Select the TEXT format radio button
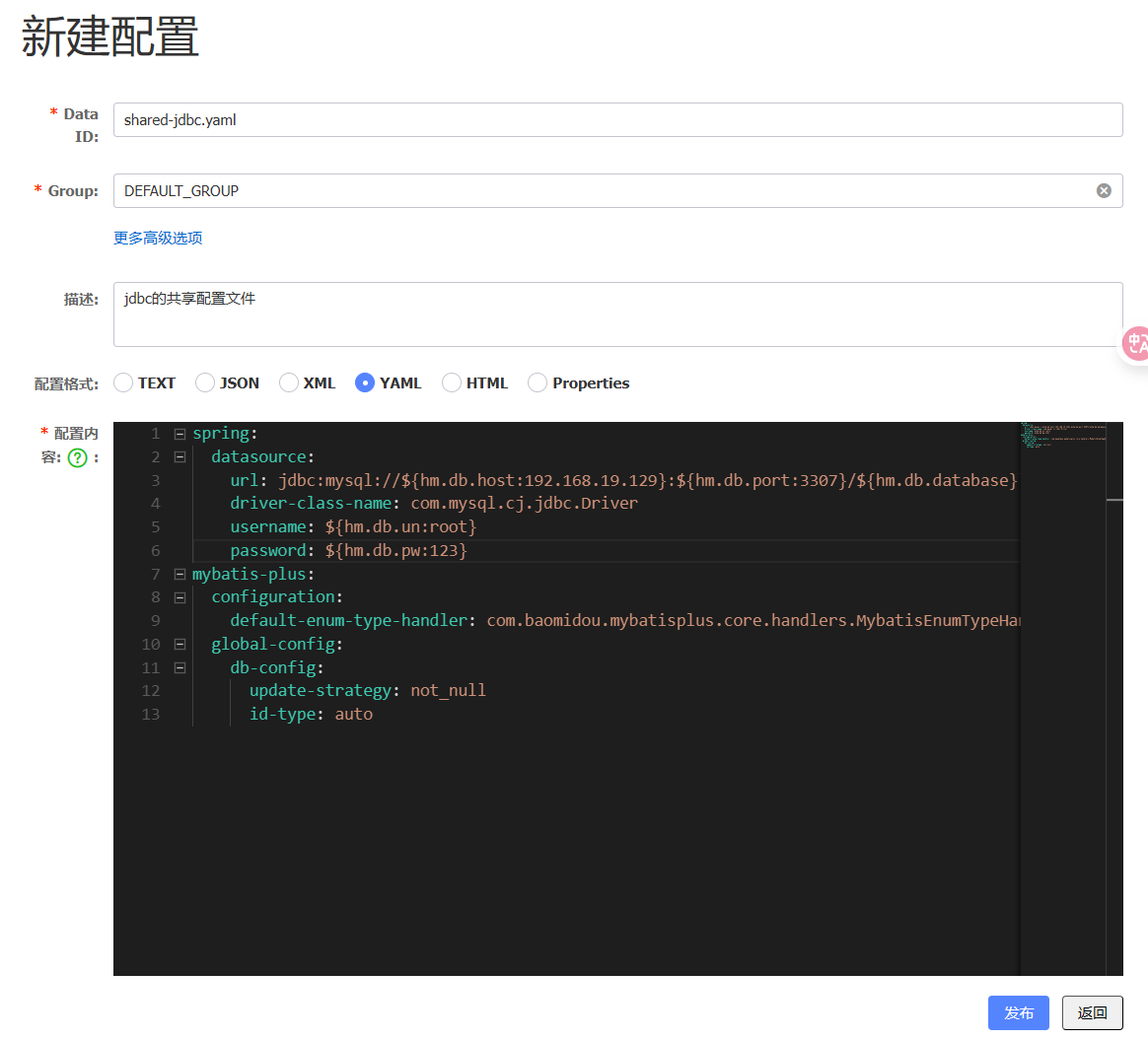 pos(123,382)
